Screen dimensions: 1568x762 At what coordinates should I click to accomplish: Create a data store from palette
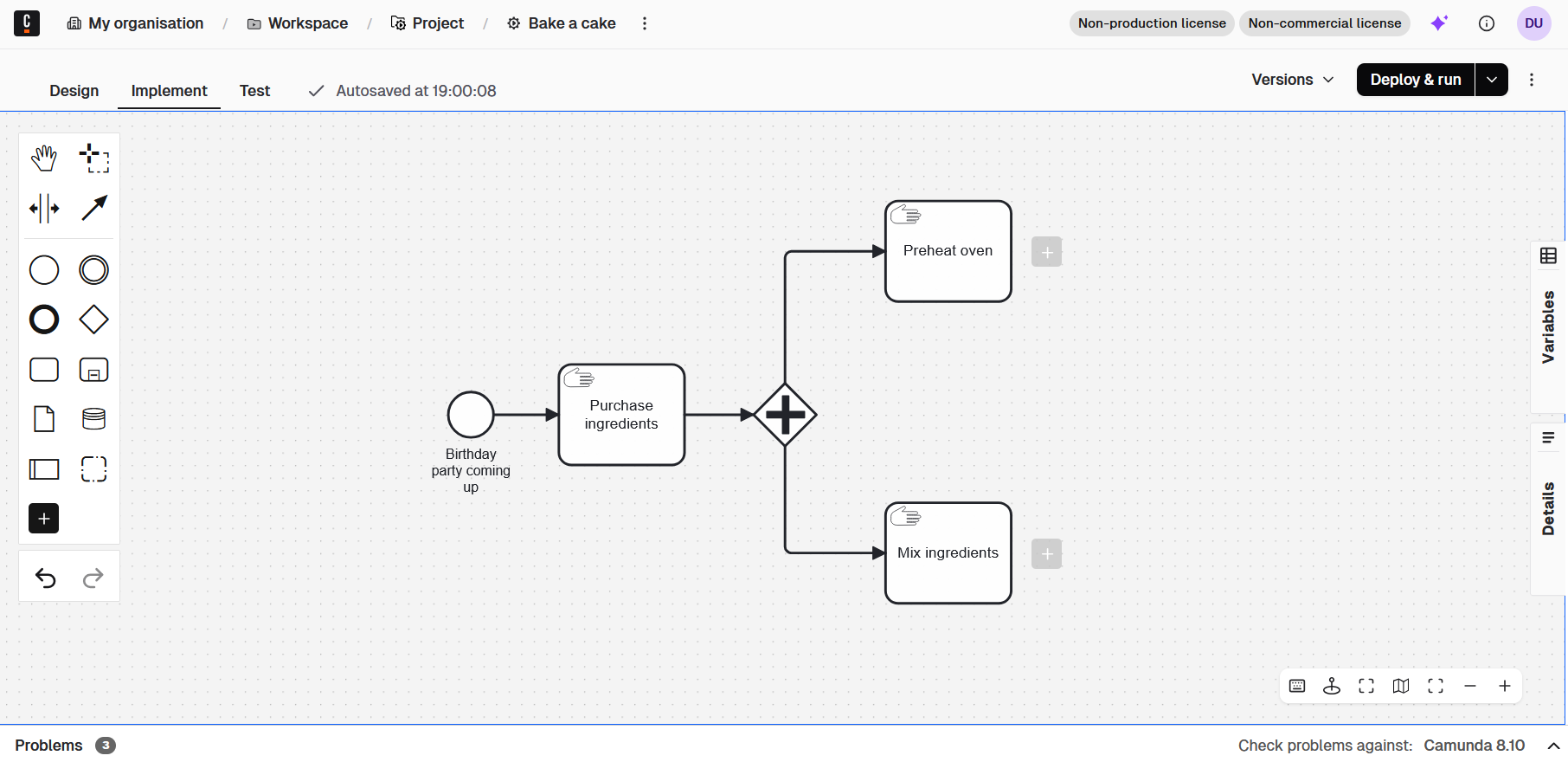[93, 419]
